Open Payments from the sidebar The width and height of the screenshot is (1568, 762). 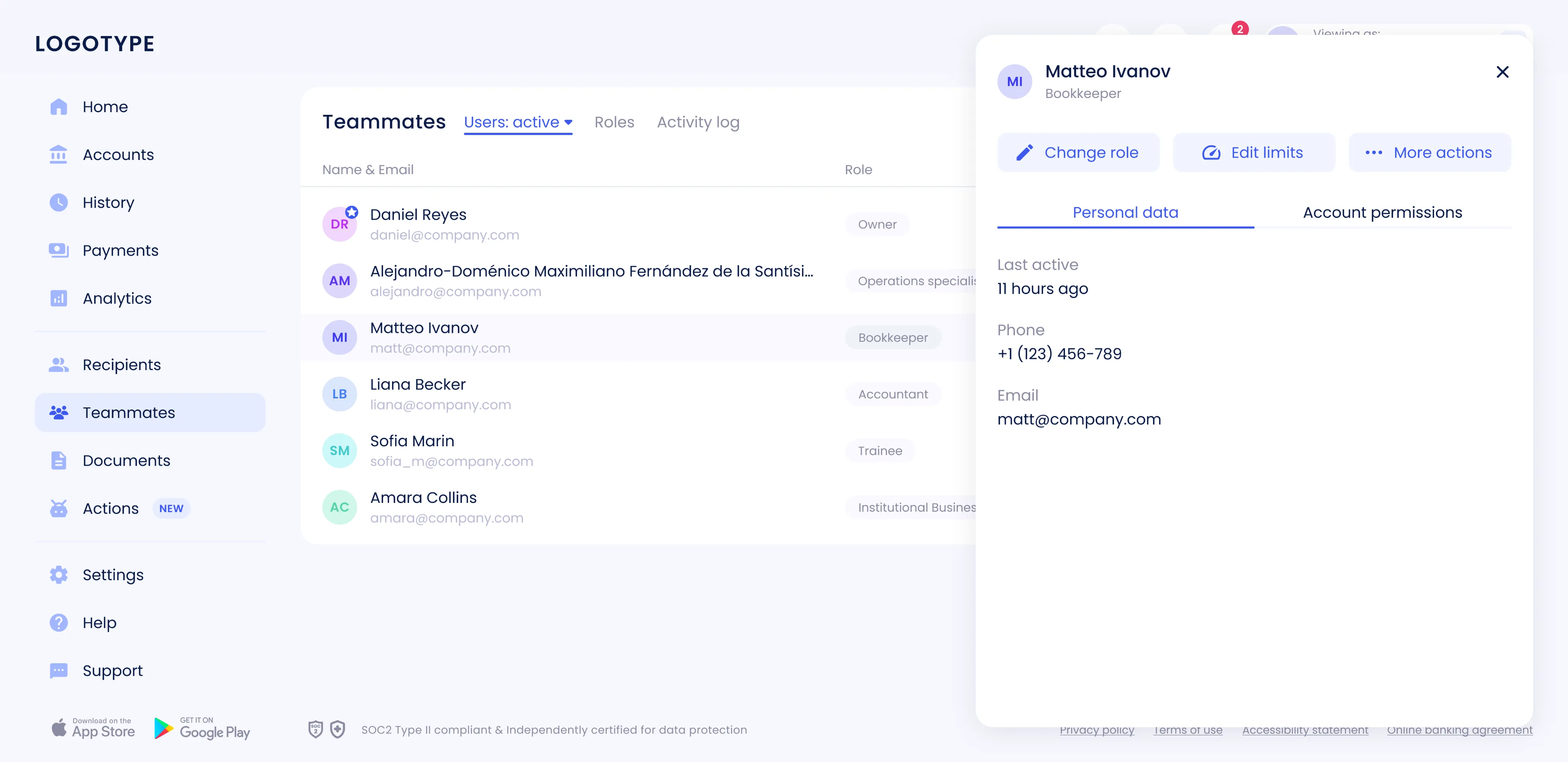coord(150,250)
